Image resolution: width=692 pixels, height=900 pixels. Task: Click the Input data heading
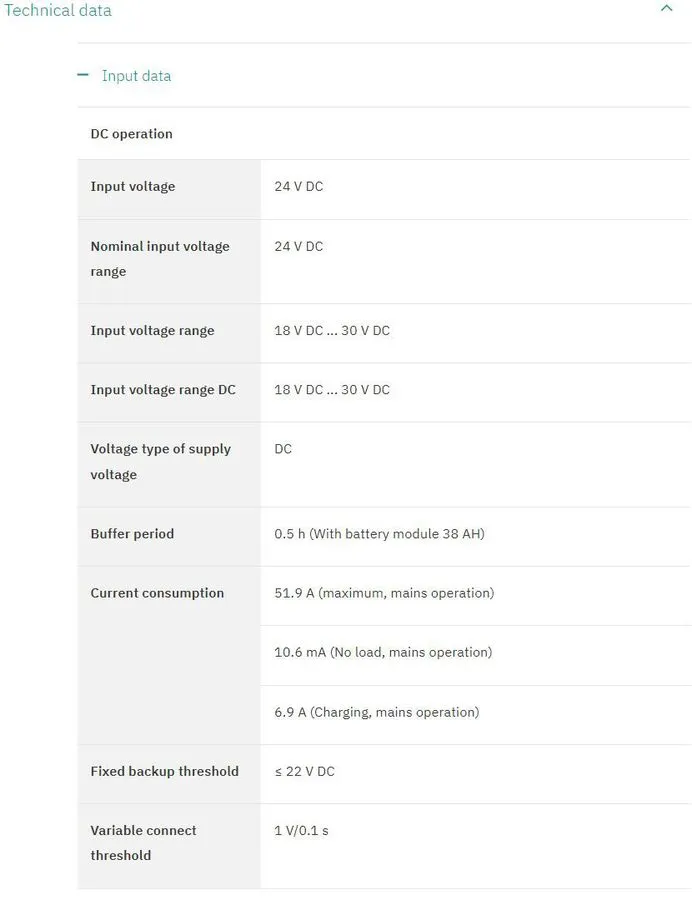click(x=136, y=76)
